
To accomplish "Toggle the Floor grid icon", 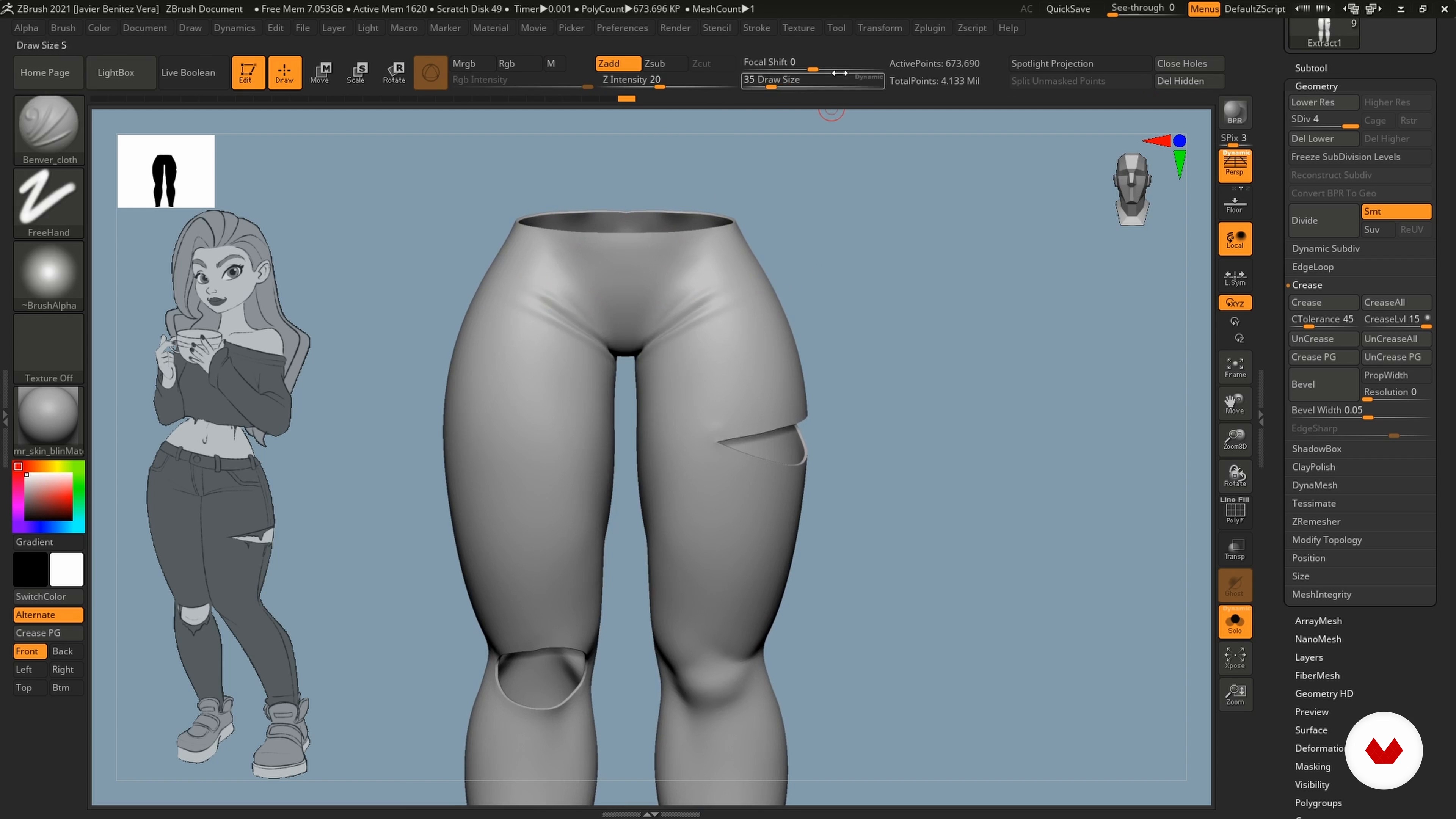I will tap(1235, 205).
